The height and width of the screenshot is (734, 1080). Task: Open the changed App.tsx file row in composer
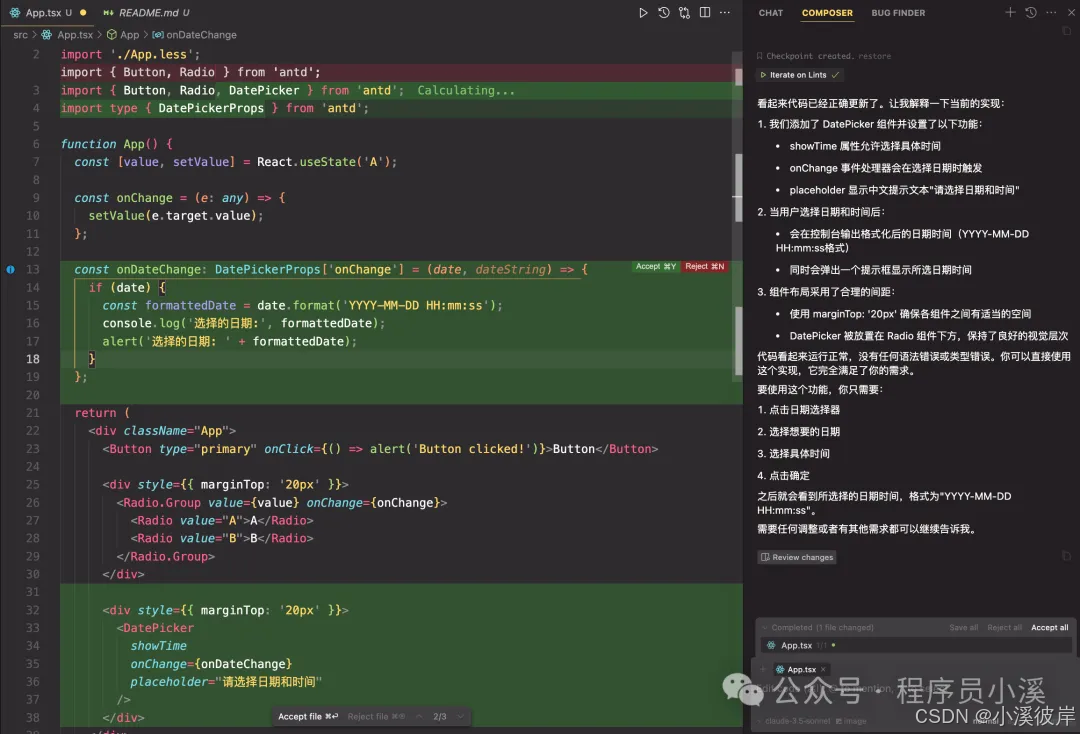(x=916, y=645)
